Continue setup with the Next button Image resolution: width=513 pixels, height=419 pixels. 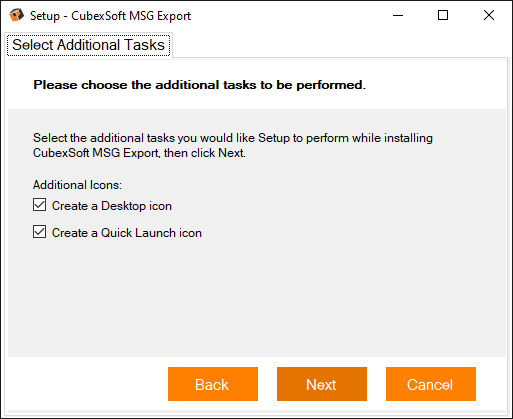(x=322, y=384)
